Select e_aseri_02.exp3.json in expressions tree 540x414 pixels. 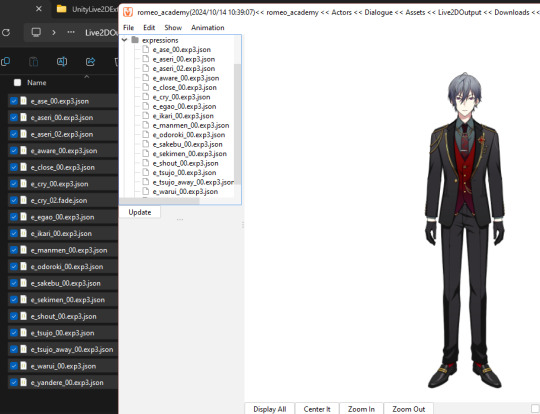[x=184, y=69]
